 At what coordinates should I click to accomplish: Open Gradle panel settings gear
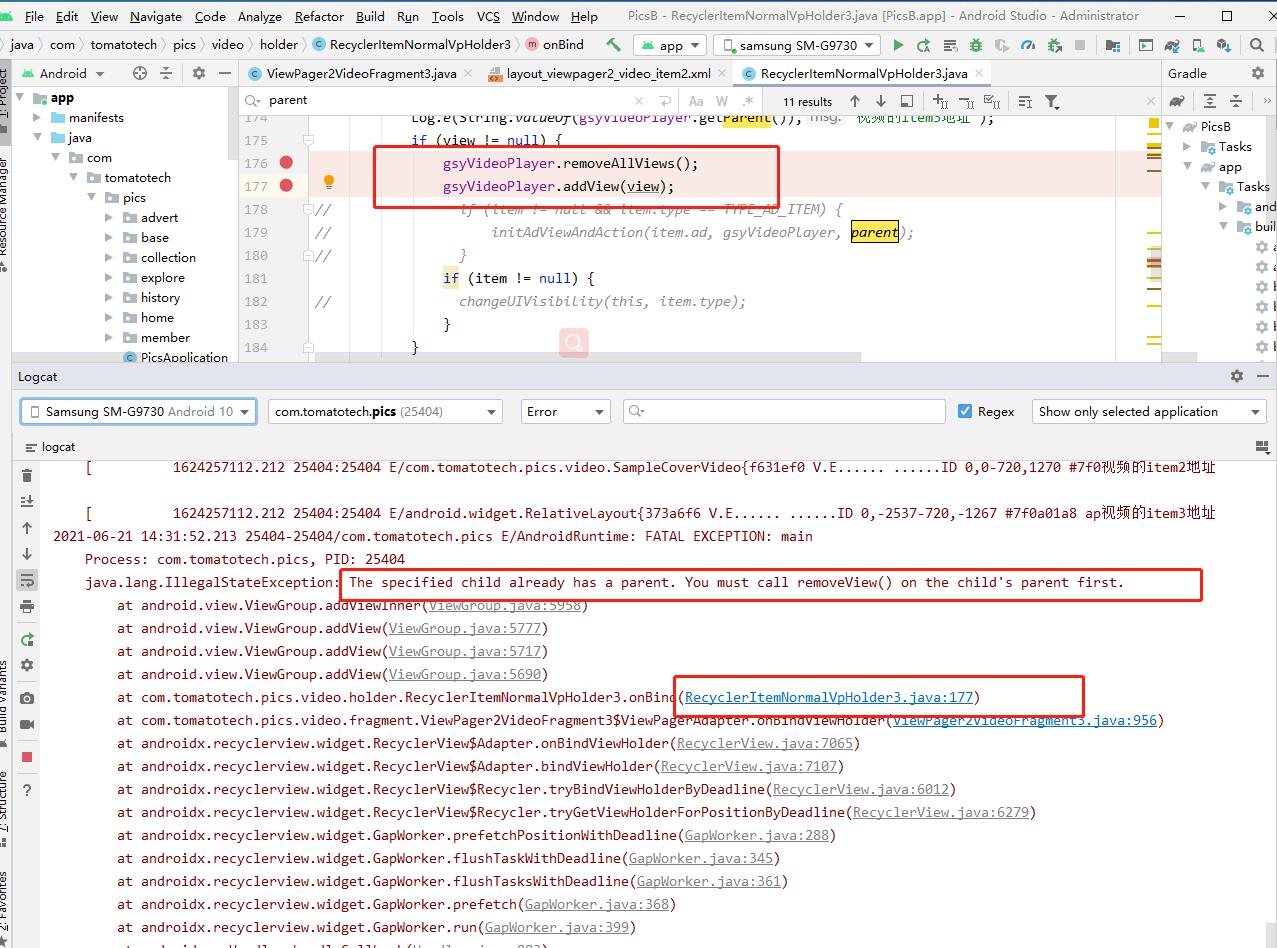(1258, 73)
